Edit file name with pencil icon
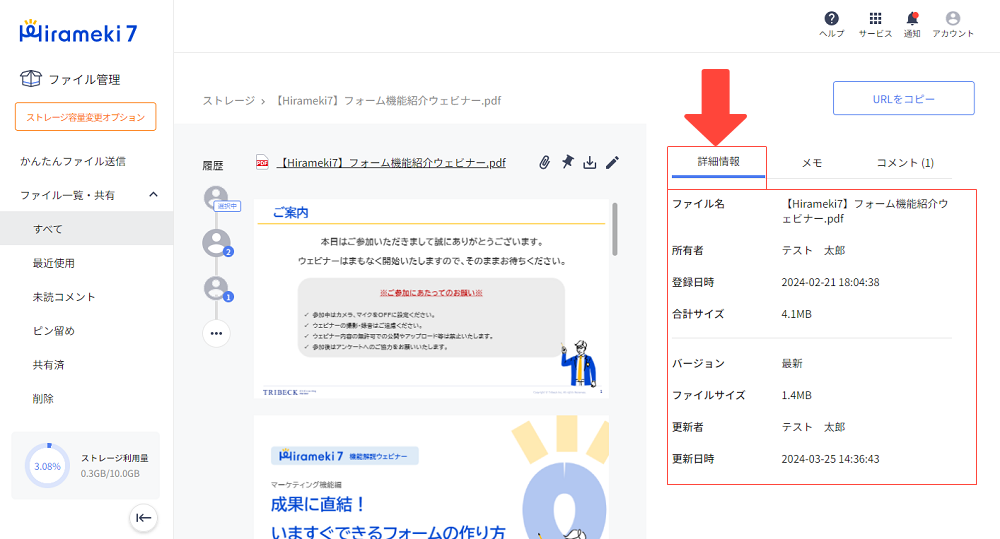Viewport: 1000px width, 539px height. coord(612,163)
